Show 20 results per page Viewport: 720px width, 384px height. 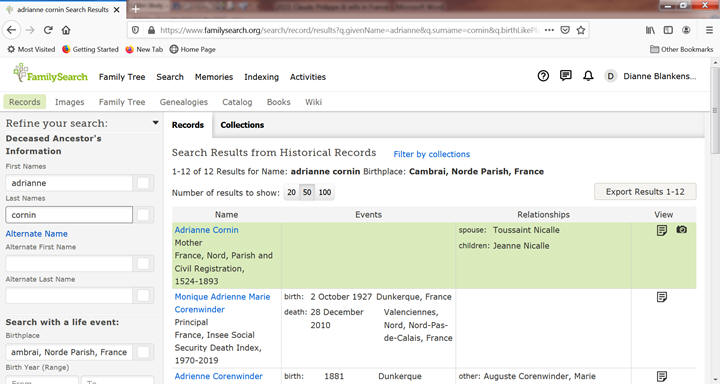click(x=292, y=192)
